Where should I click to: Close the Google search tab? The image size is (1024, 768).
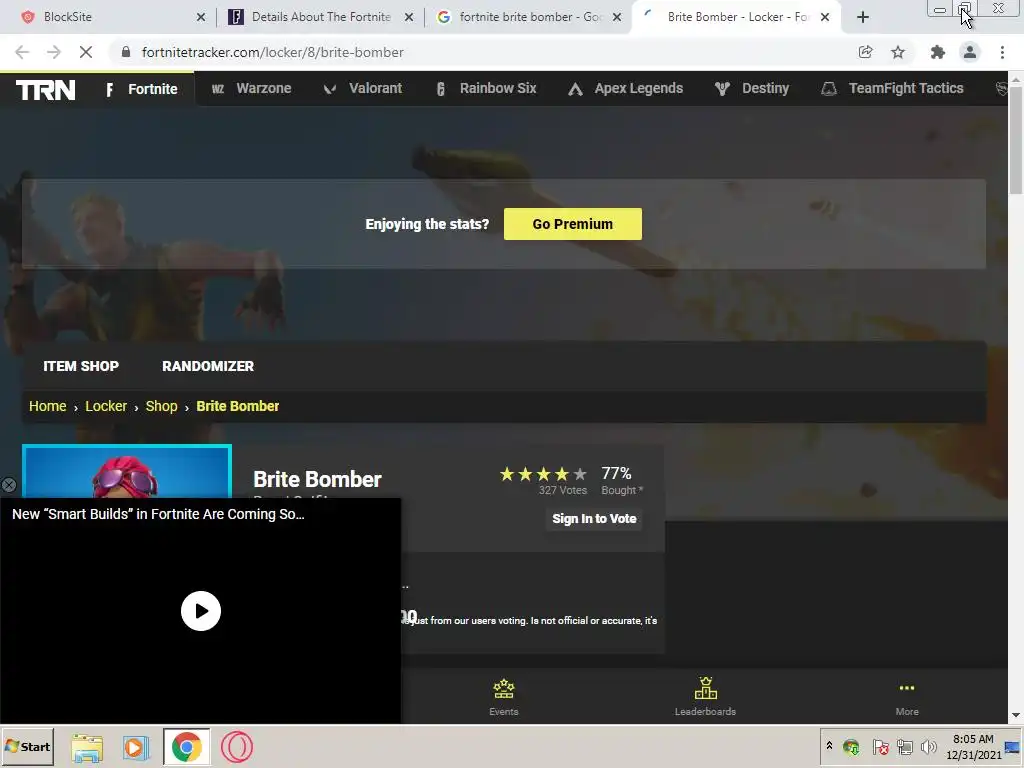pos(616,17)
